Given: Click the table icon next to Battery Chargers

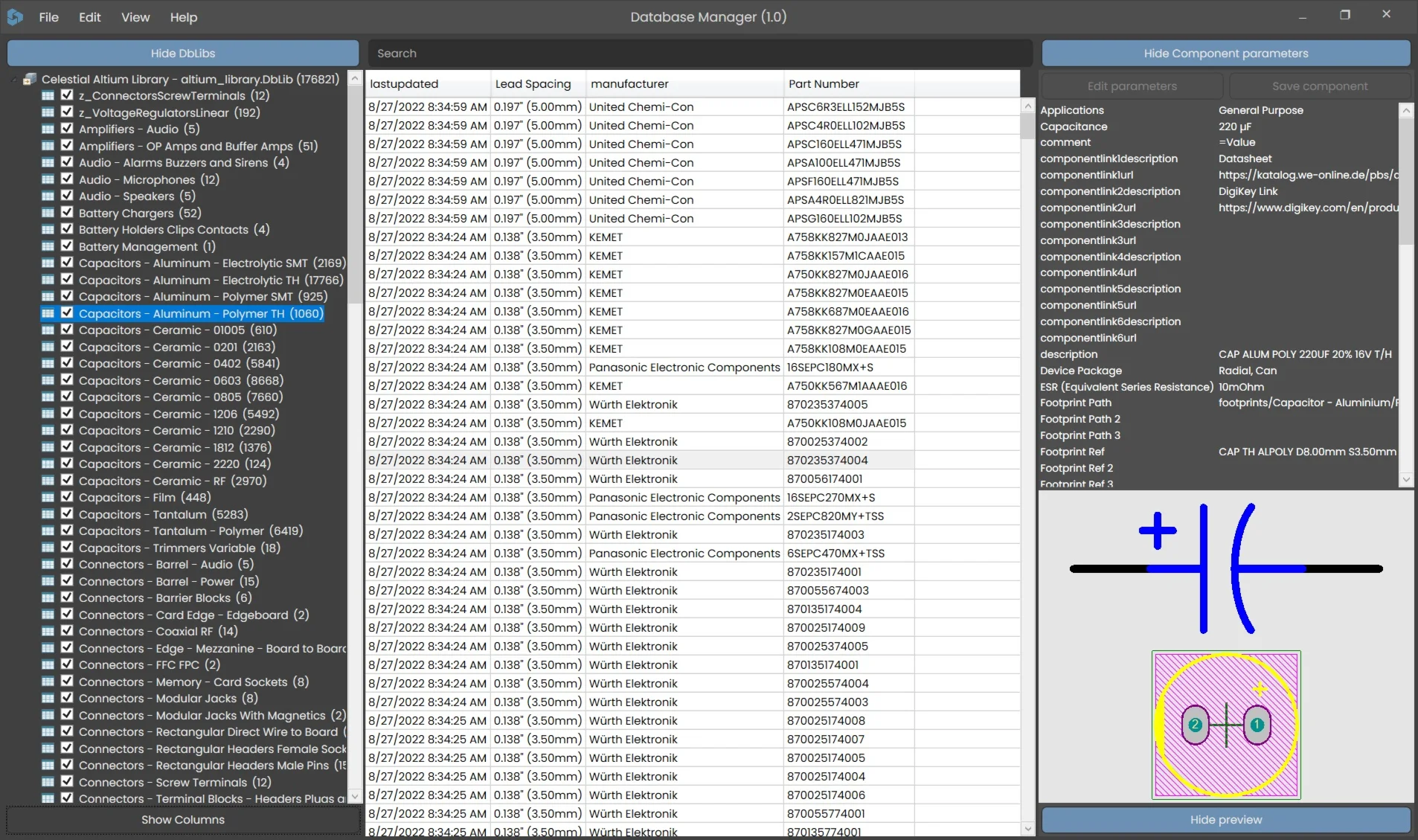Looking at the screenshot, I should [48, 214].
